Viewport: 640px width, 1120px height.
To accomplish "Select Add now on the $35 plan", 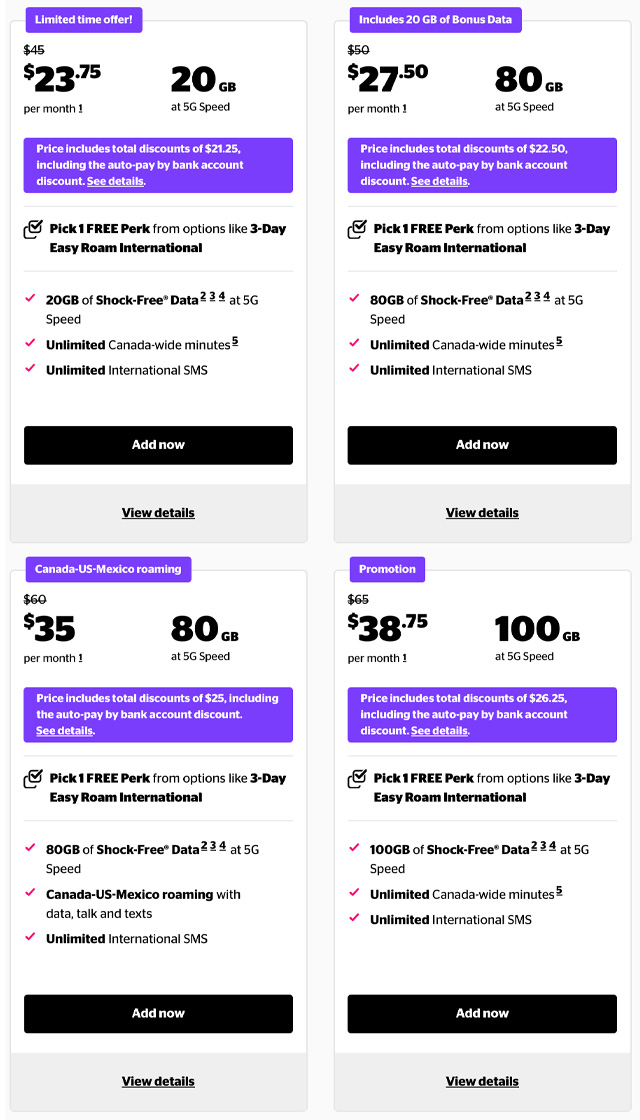I will [158, 1013].
